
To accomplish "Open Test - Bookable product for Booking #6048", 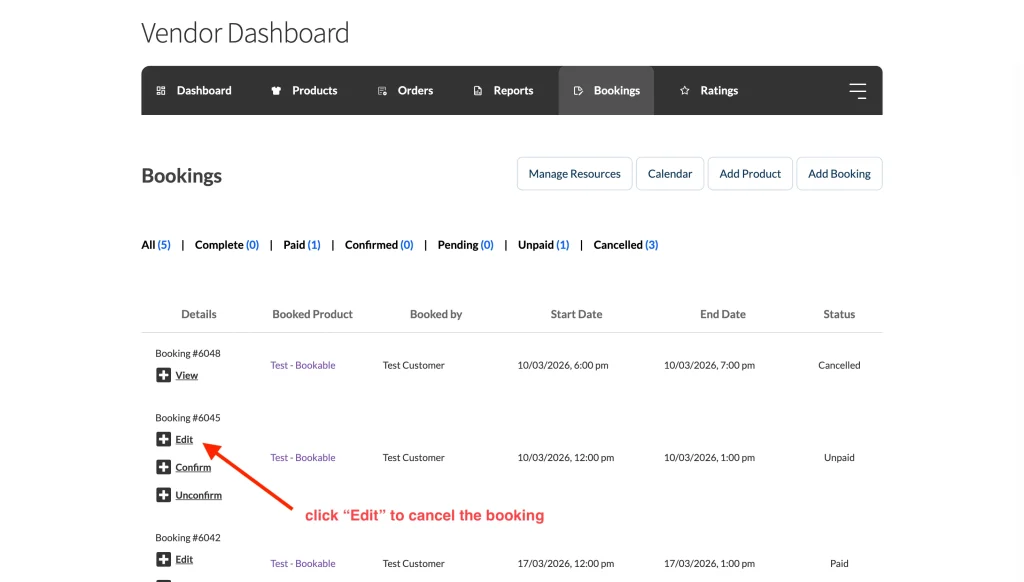I will pyautogui.click(x=303, y=365).
